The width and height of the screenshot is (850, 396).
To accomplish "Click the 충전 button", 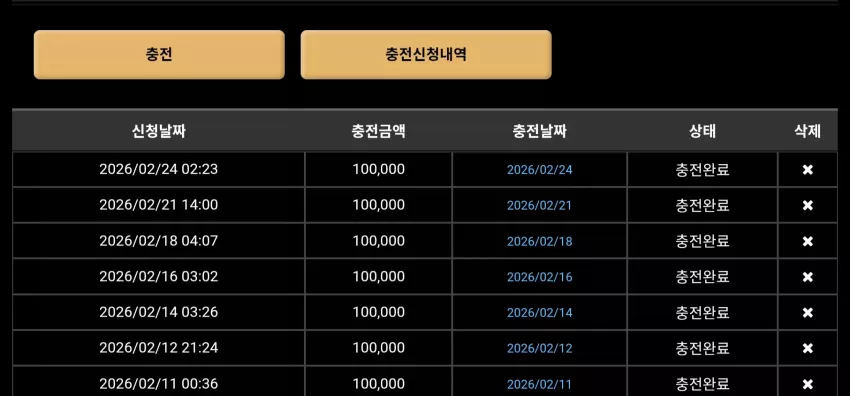I will click(159, 55).
